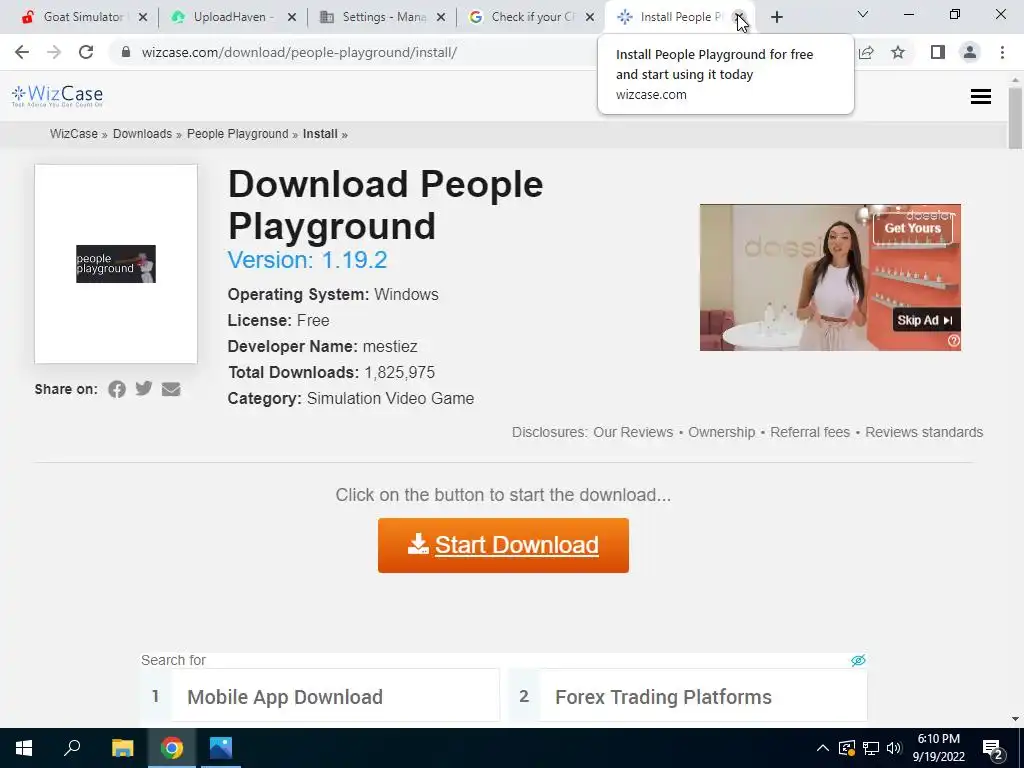Open the Our Reviews disclosure link
Viewport: 1024px width, 768px height.
633,432
